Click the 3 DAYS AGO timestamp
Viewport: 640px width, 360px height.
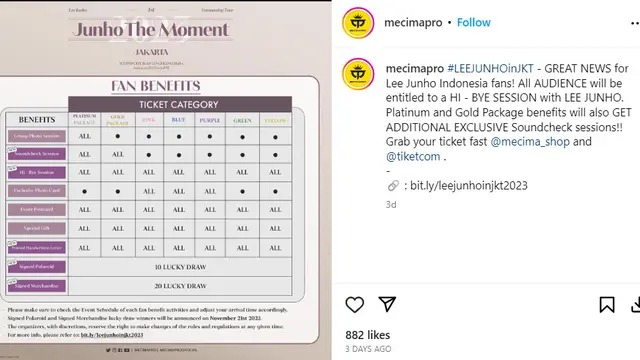tap(368, 349)
